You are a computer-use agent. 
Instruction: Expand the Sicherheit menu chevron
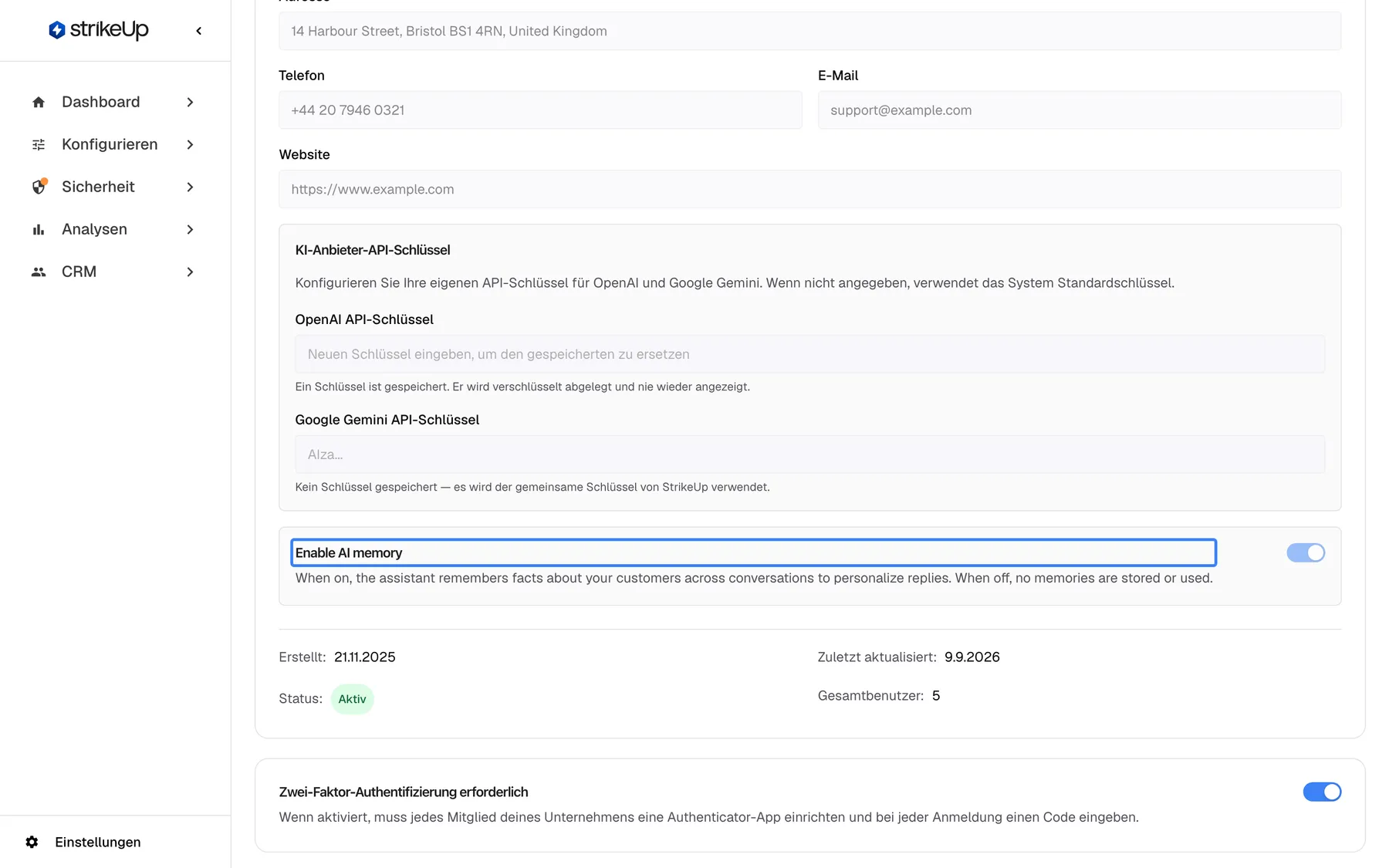[190, 187]
